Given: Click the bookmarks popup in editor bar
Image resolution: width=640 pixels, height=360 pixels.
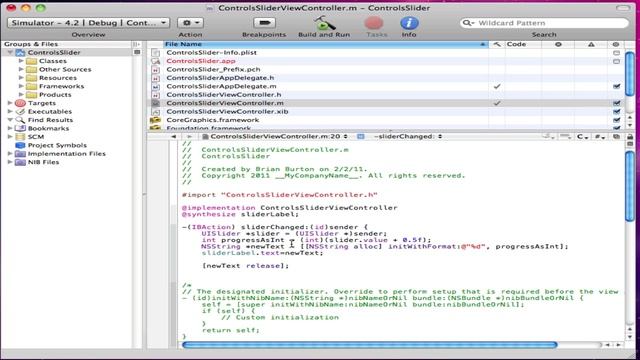Looking at the screenshot, I should (x=548, y=137).
